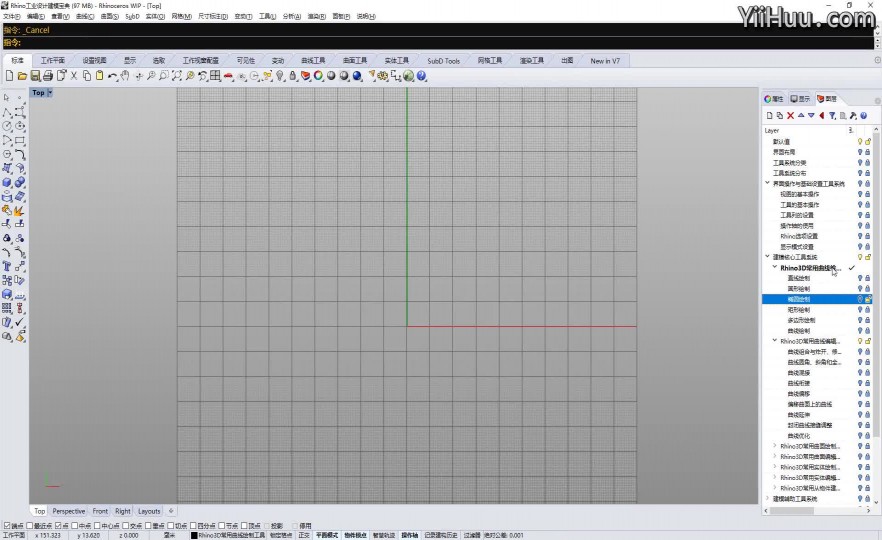Open the SubD menu
This screenshot has width=882, height=540.
132,16
